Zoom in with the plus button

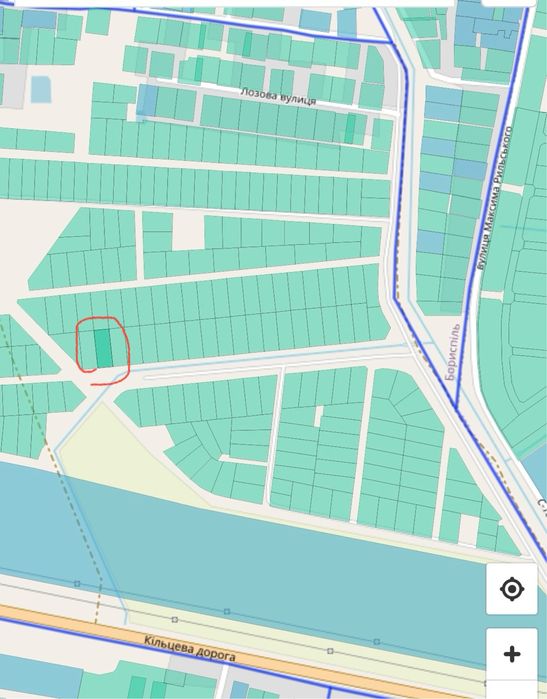[x=512, y=654]
